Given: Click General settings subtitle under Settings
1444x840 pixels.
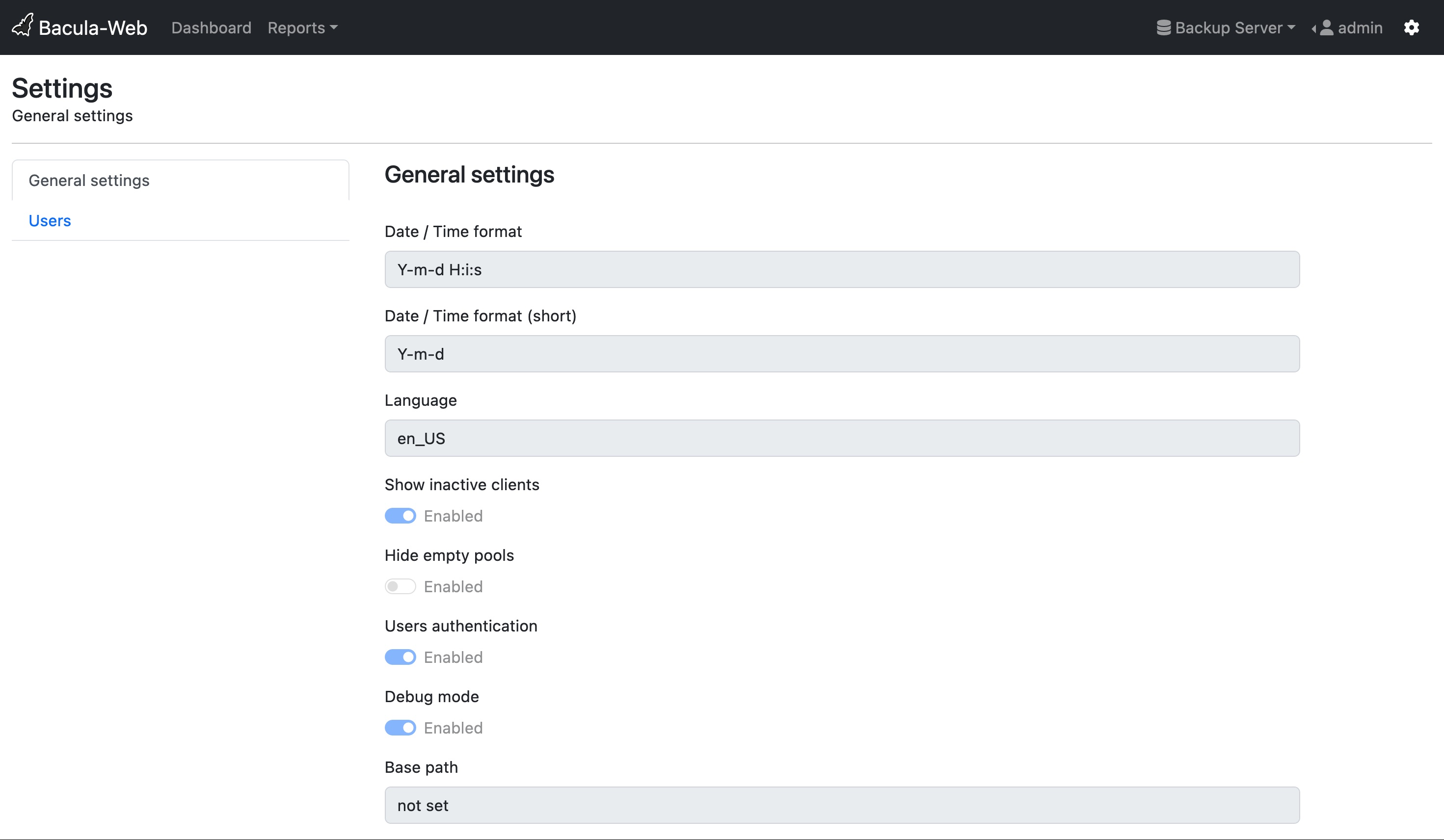Looking at the screenshot, I should pos(72,116).
